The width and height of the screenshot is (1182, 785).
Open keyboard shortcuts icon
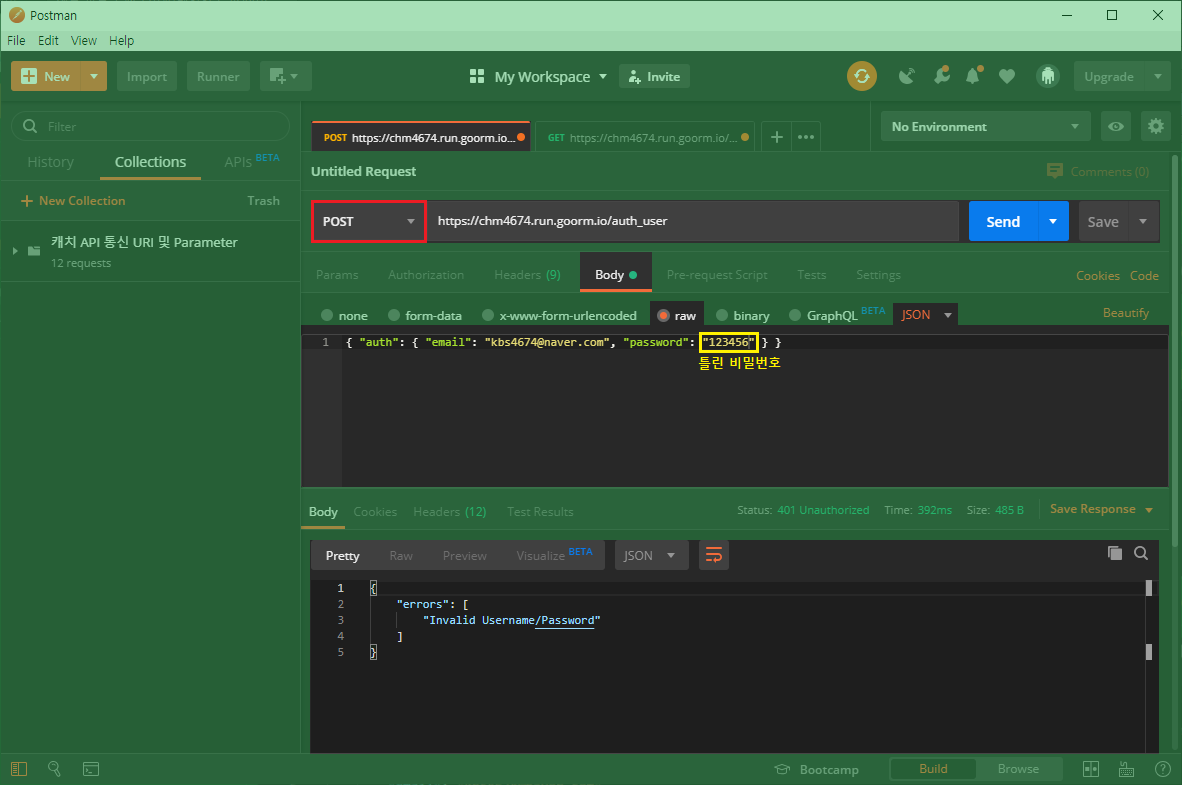[1126, 769]
